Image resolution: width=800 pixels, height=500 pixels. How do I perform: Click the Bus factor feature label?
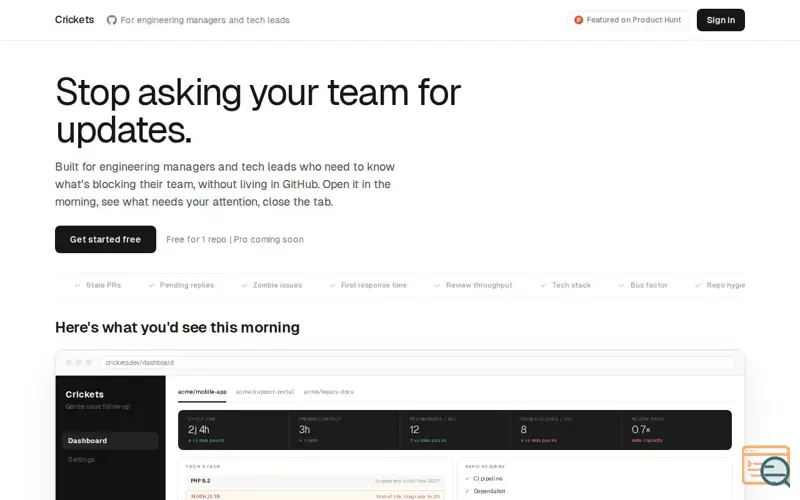tap(649, 285)
